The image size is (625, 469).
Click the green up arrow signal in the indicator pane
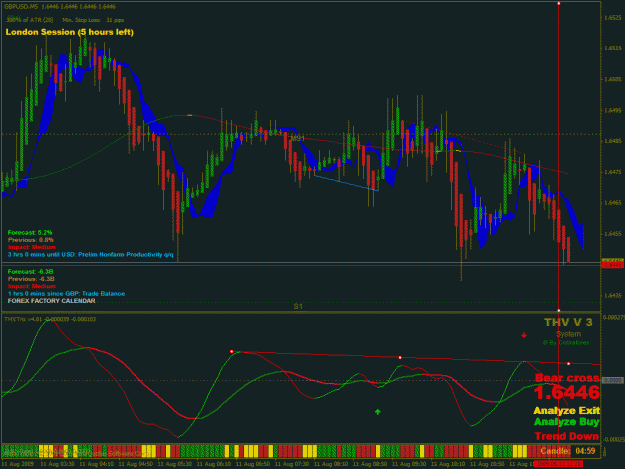pyautogui.click(x=377, y=412)
